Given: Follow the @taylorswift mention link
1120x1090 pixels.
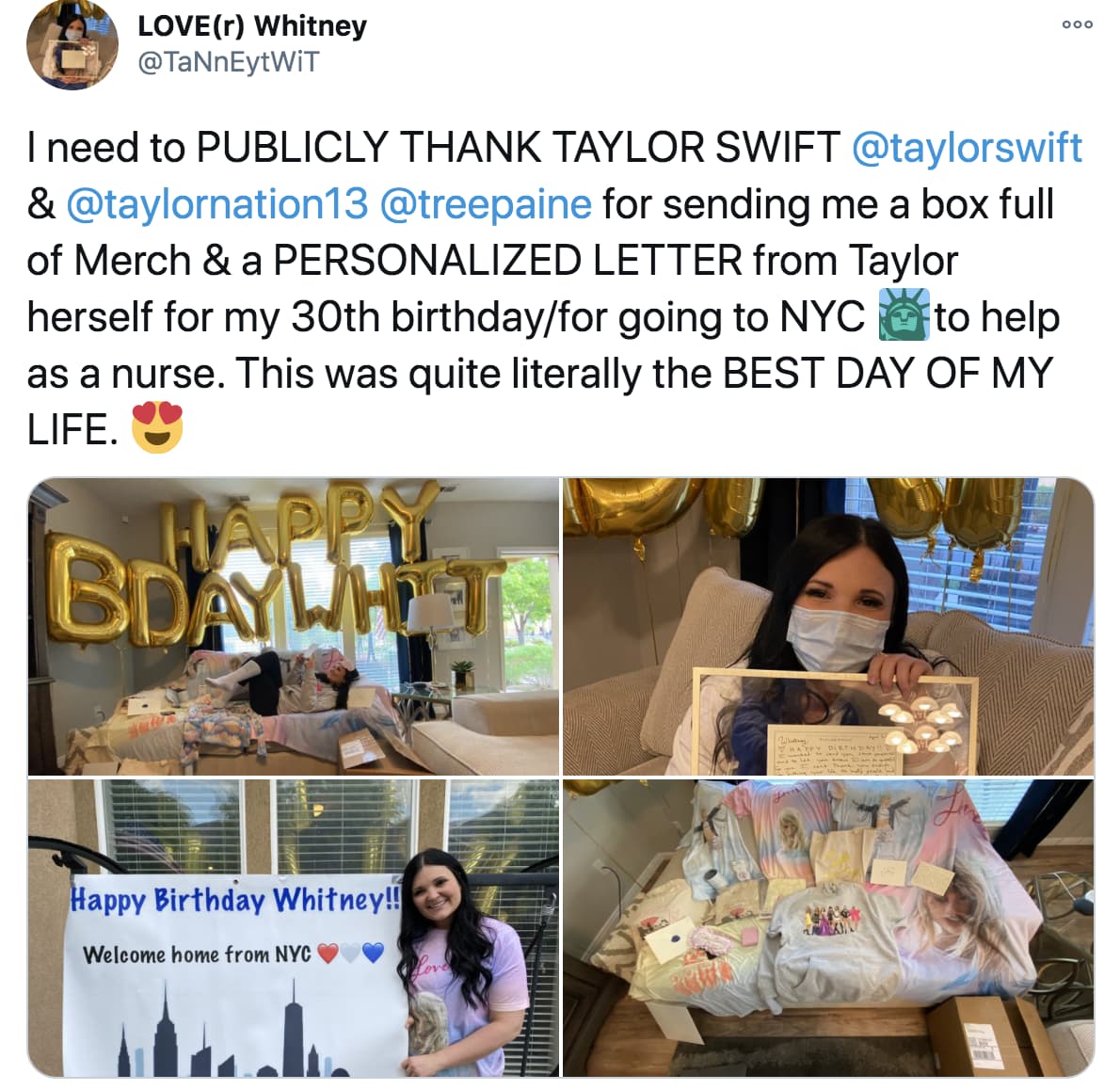Looking at the screenshot, I should pos(968,147).
